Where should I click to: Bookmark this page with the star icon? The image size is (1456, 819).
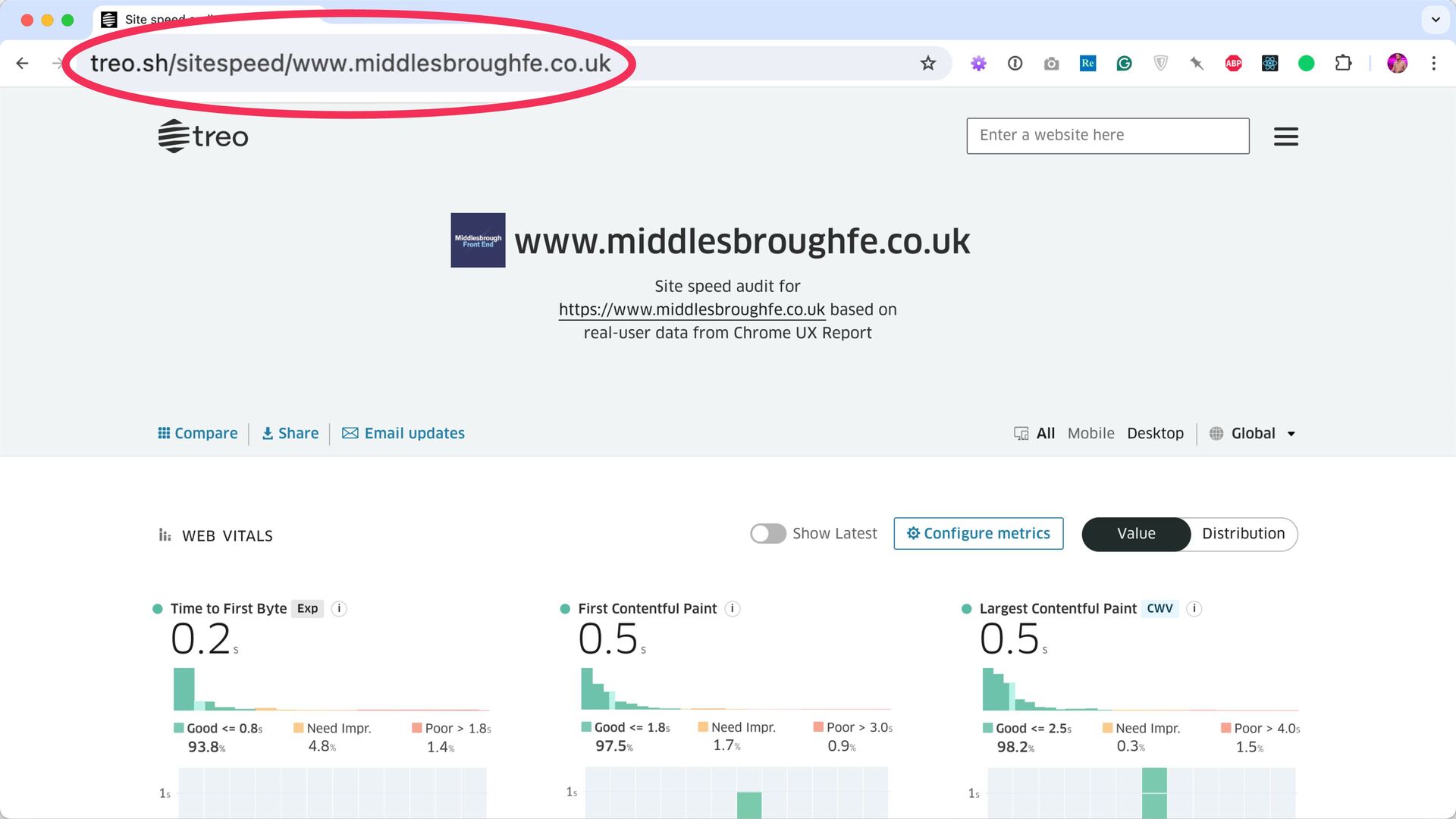[928, 63]
